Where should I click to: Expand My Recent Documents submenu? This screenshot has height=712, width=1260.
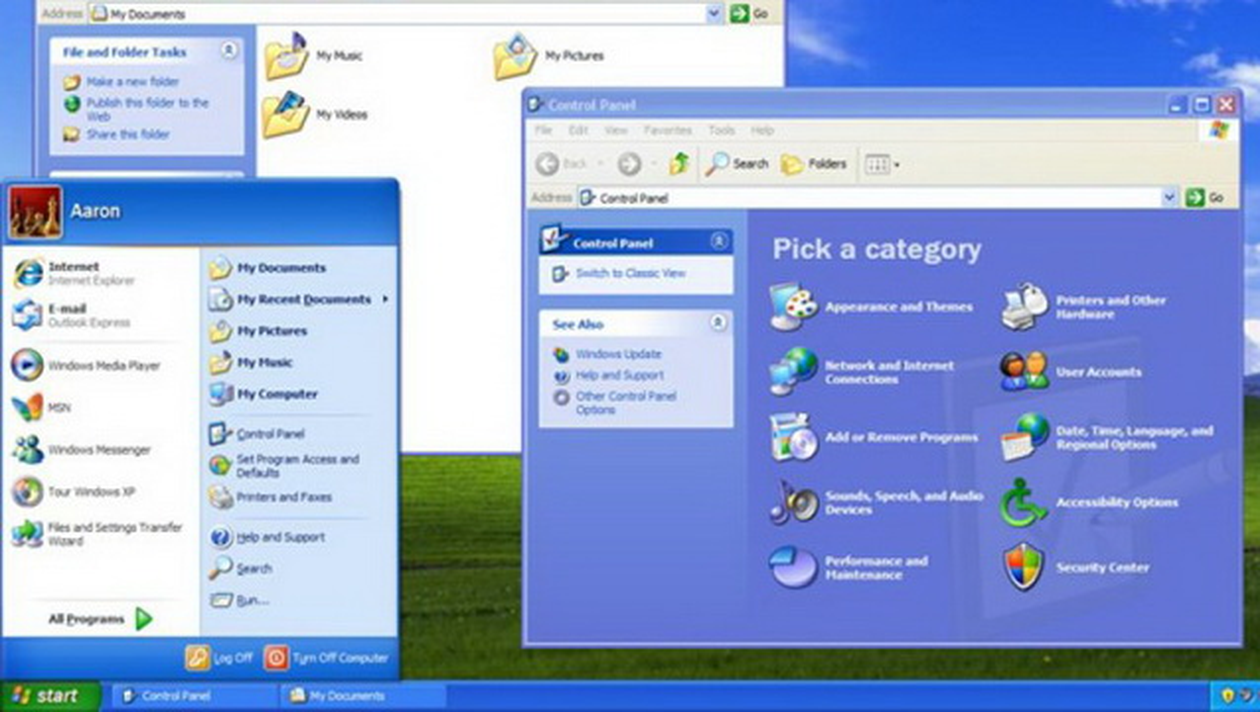[385, 299]
